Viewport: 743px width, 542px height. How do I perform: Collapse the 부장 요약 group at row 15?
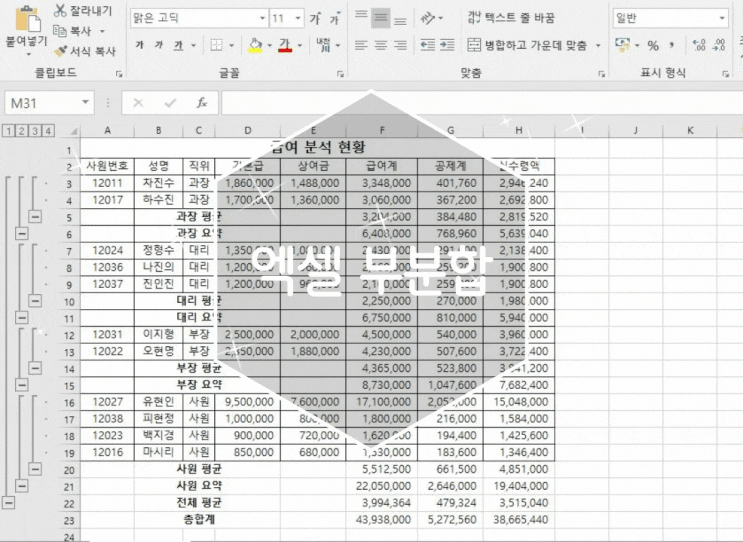pos(22,385)
